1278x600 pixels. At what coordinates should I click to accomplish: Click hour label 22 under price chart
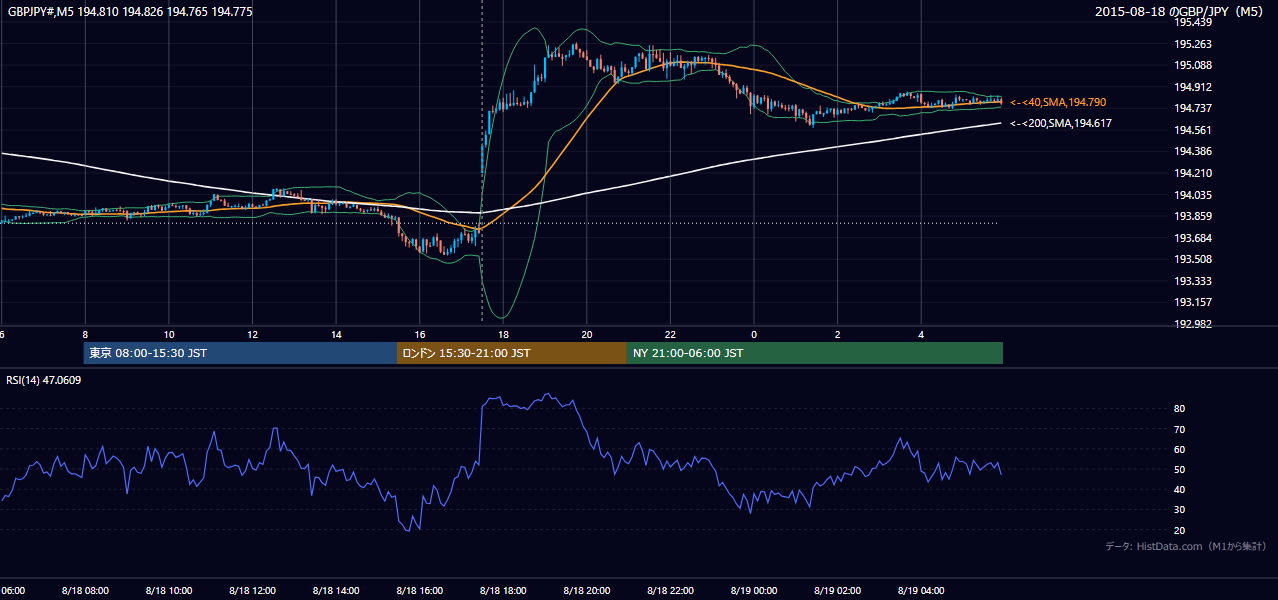[670, 334]
